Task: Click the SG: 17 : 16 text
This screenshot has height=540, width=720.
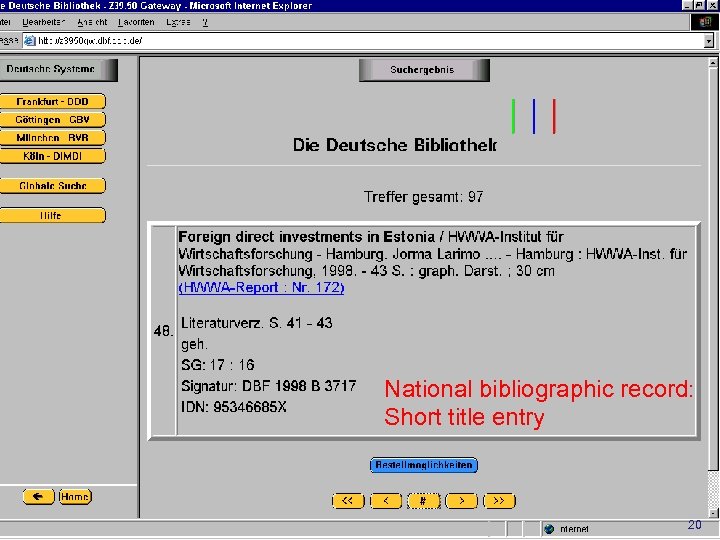Action: click(x=218, y=365)
